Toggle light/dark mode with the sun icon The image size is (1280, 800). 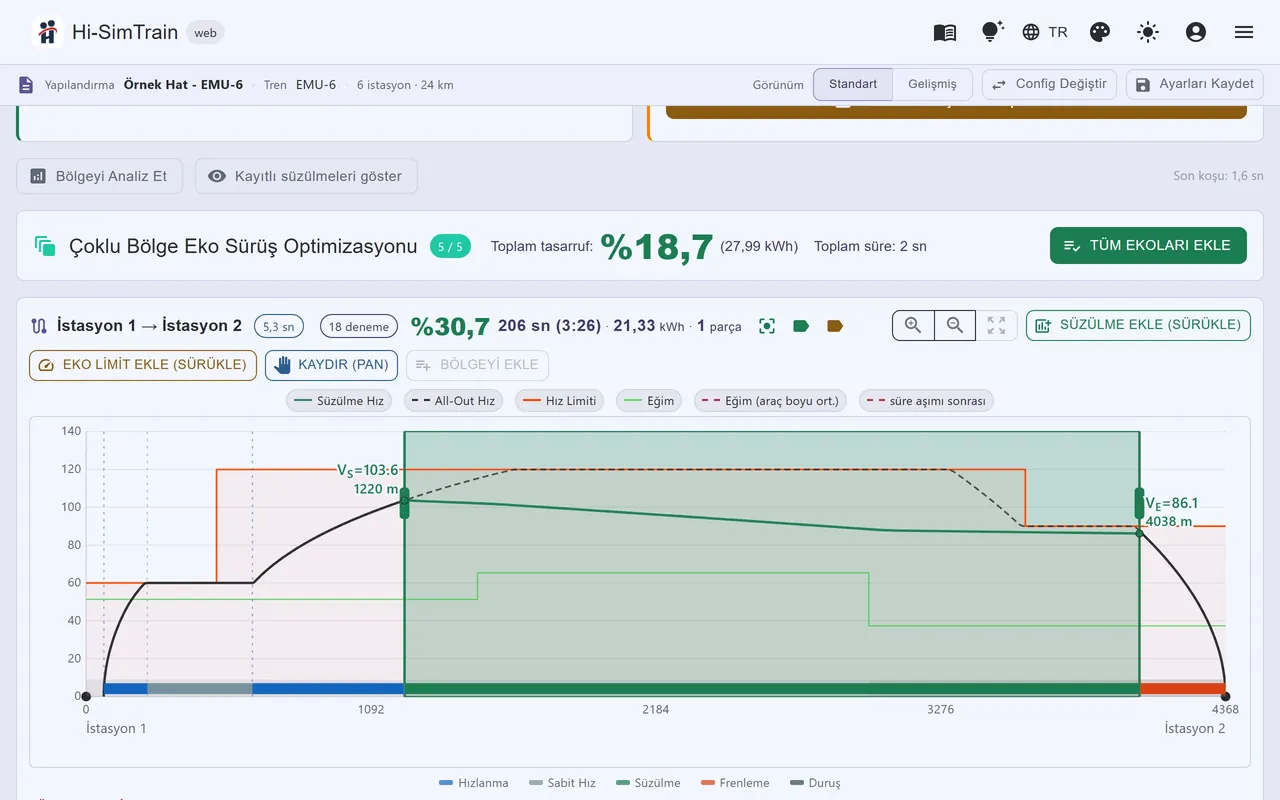click(x=1148, y=32)
